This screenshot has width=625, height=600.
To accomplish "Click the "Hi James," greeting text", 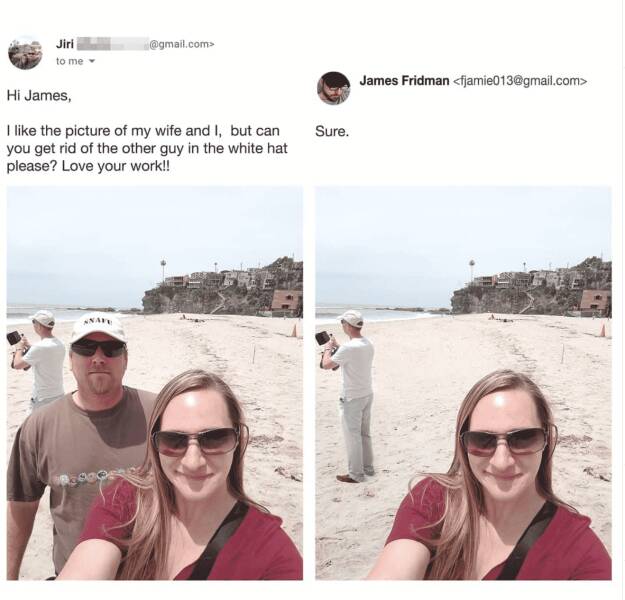I will 39,96.
